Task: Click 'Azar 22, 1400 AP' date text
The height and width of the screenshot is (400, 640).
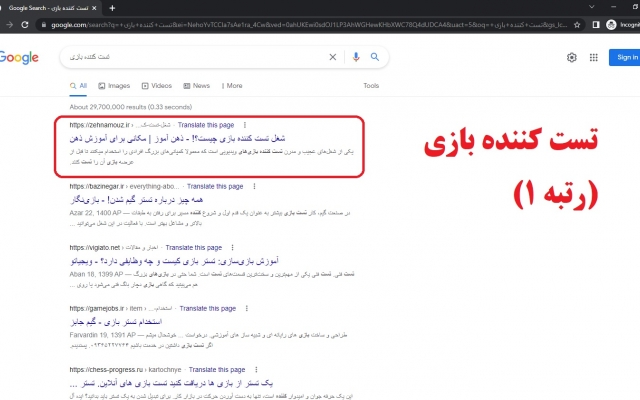Action: click(96, 213)
